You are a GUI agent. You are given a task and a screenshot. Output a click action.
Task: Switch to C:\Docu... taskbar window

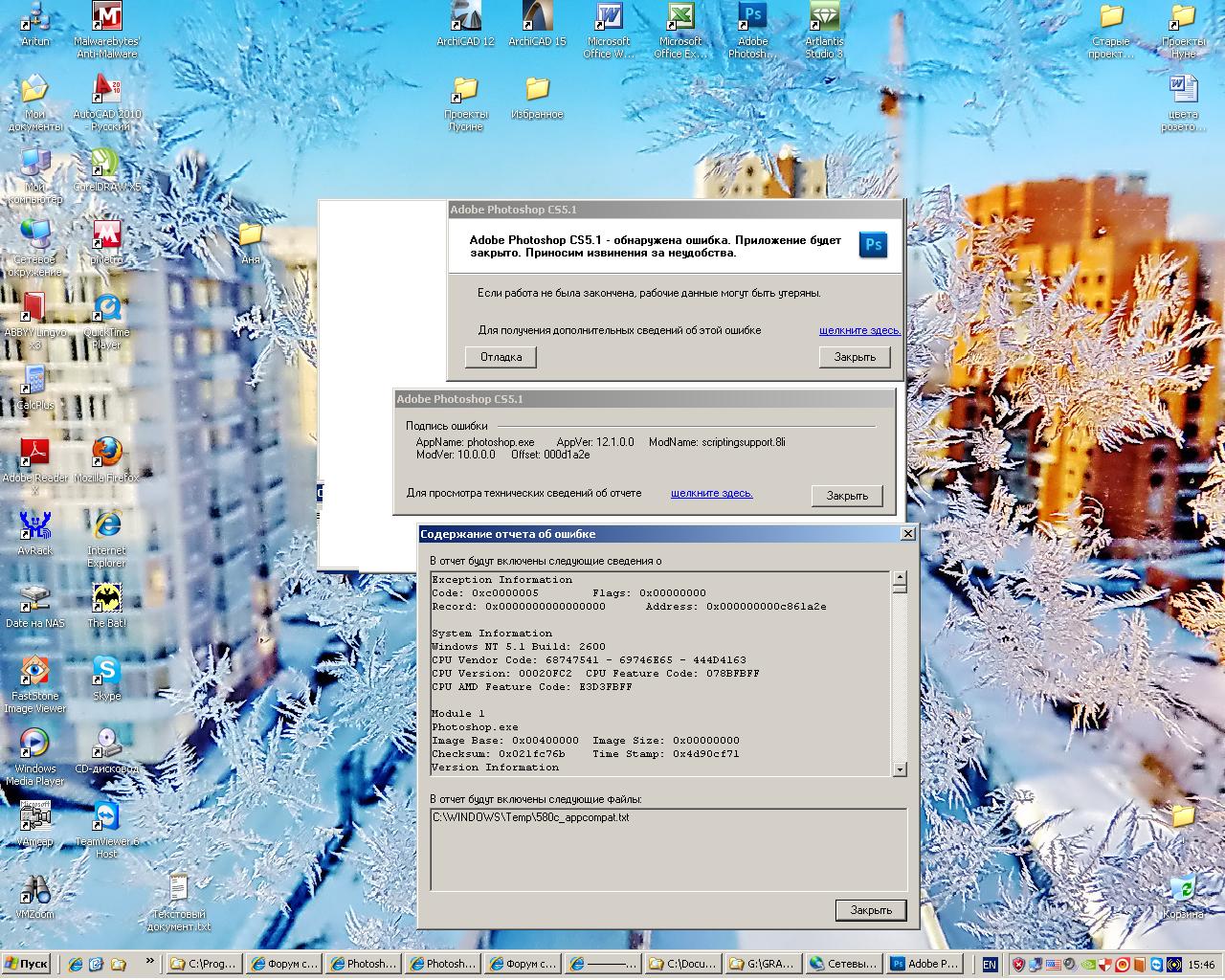(x=681, y=964)
